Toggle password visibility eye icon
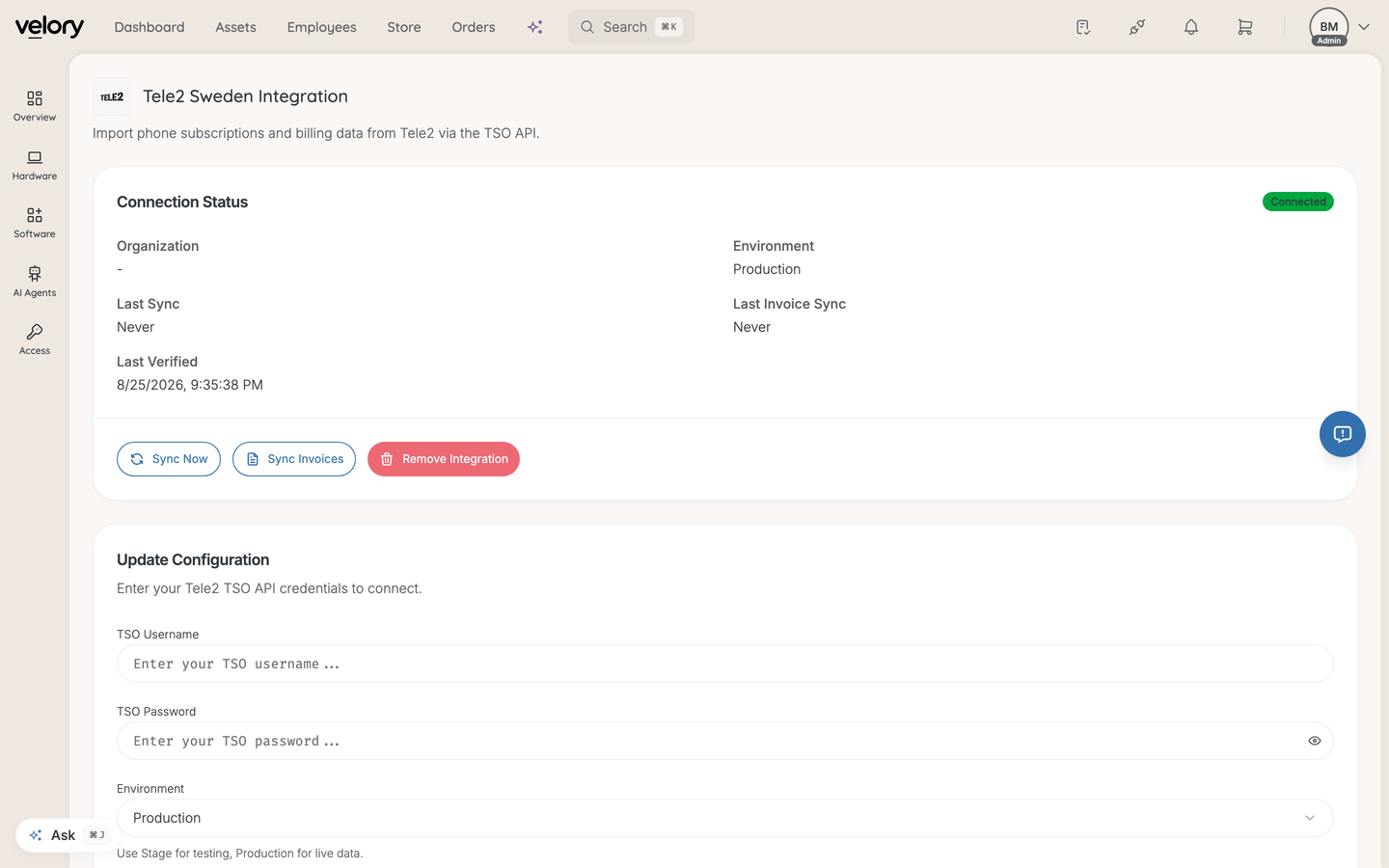The width and height of the screenshot is (1389, 868). click(1315, 741)
